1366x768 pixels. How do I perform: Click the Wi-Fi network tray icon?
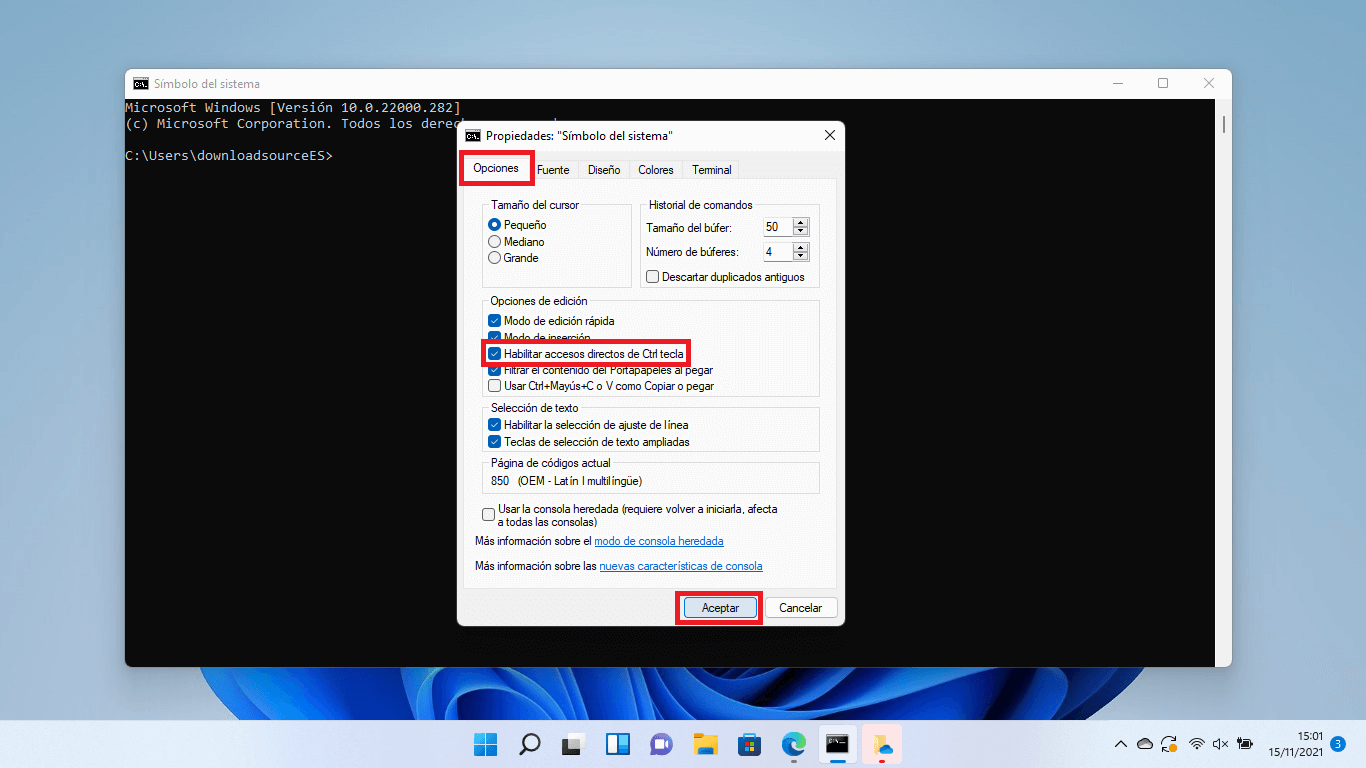click(x=1197, y=744)
